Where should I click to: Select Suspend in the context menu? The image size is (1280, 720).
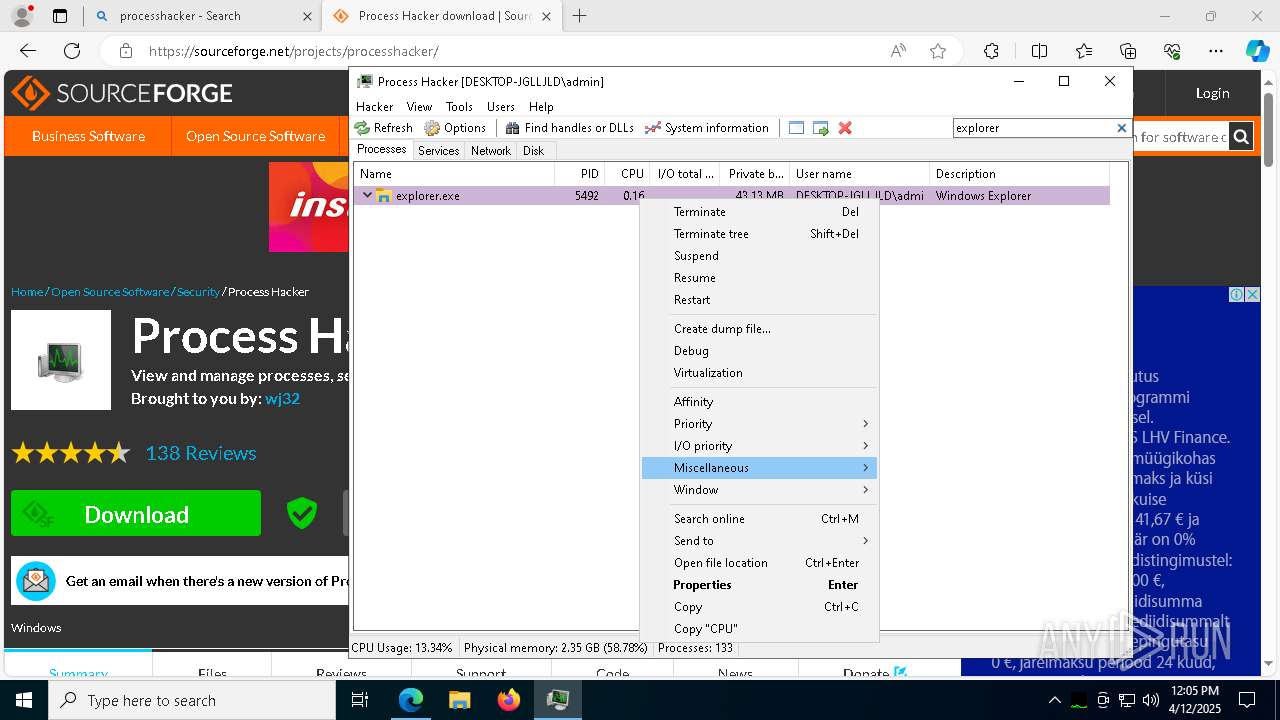tap(759, 256)
